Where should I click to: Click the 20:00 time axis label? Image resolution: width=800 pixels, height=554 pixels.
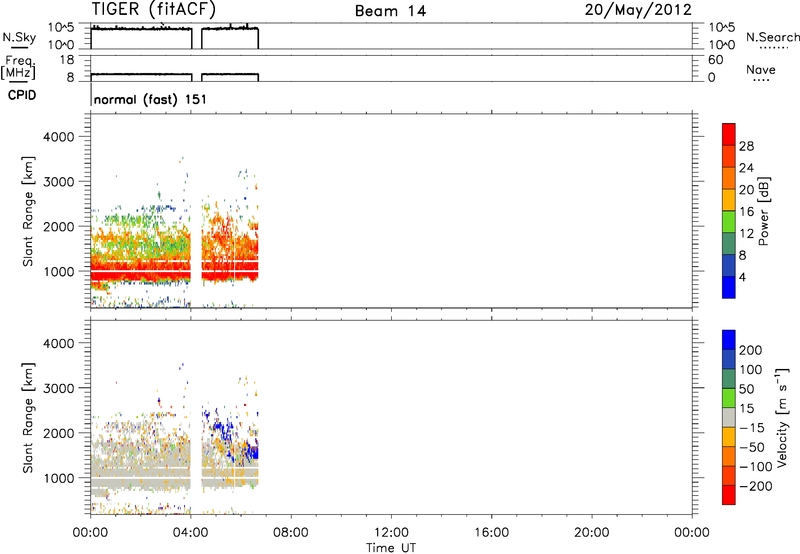(x=591, y=533)
